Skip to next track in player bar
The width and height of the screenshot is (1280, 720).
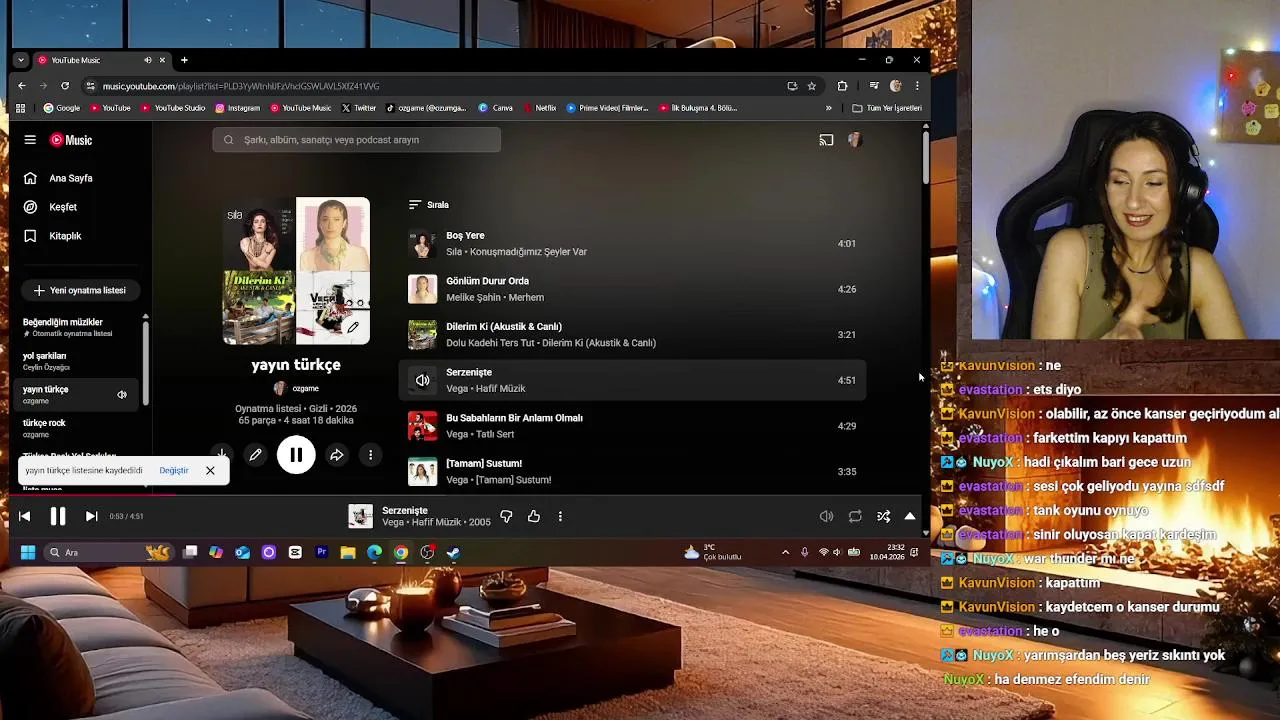(x=91, y=516)
